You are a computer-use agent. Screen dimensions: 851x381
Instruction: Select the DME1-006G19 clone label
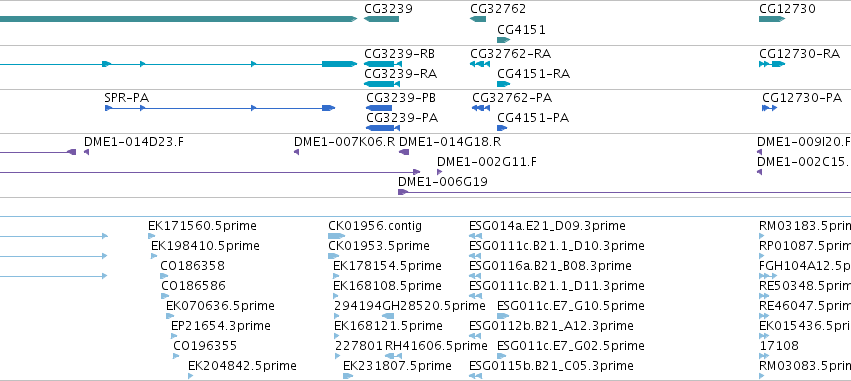coord(443,182)
